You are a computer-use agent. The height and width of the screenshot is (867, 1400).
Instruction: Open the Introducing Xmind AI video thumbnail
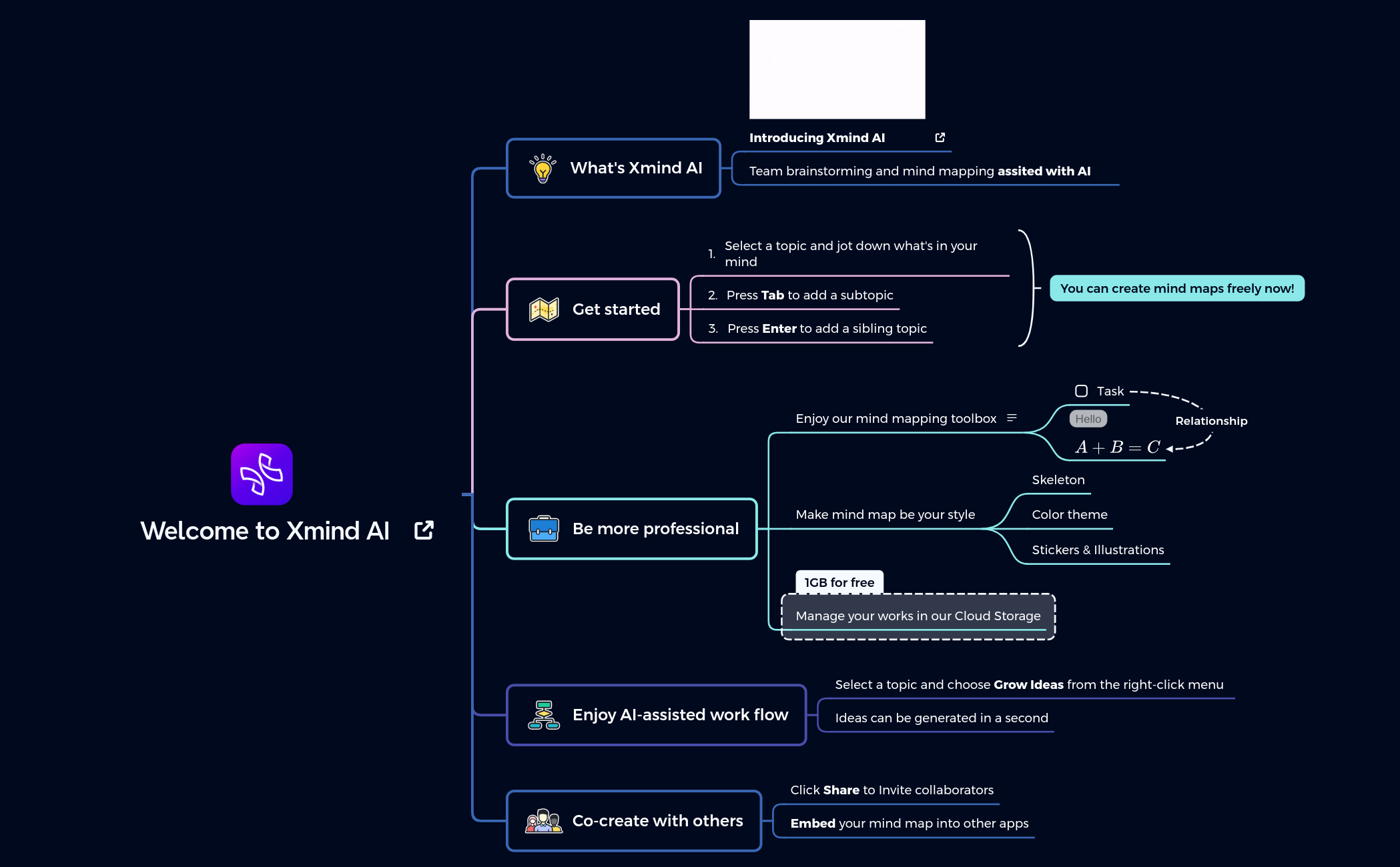pos(837,69)
